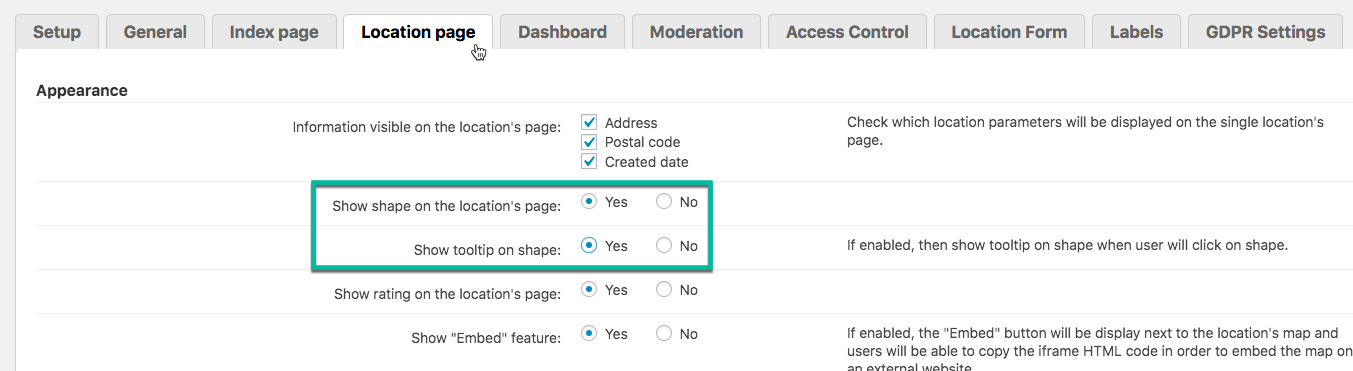Viewport: 1353px width, 371px height.
Task: Open the Index page tab
Action: (x=274, y=32)
